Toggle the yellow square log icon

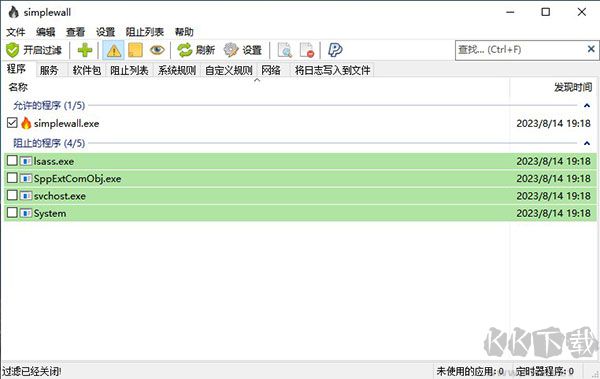tap(135, 50)
